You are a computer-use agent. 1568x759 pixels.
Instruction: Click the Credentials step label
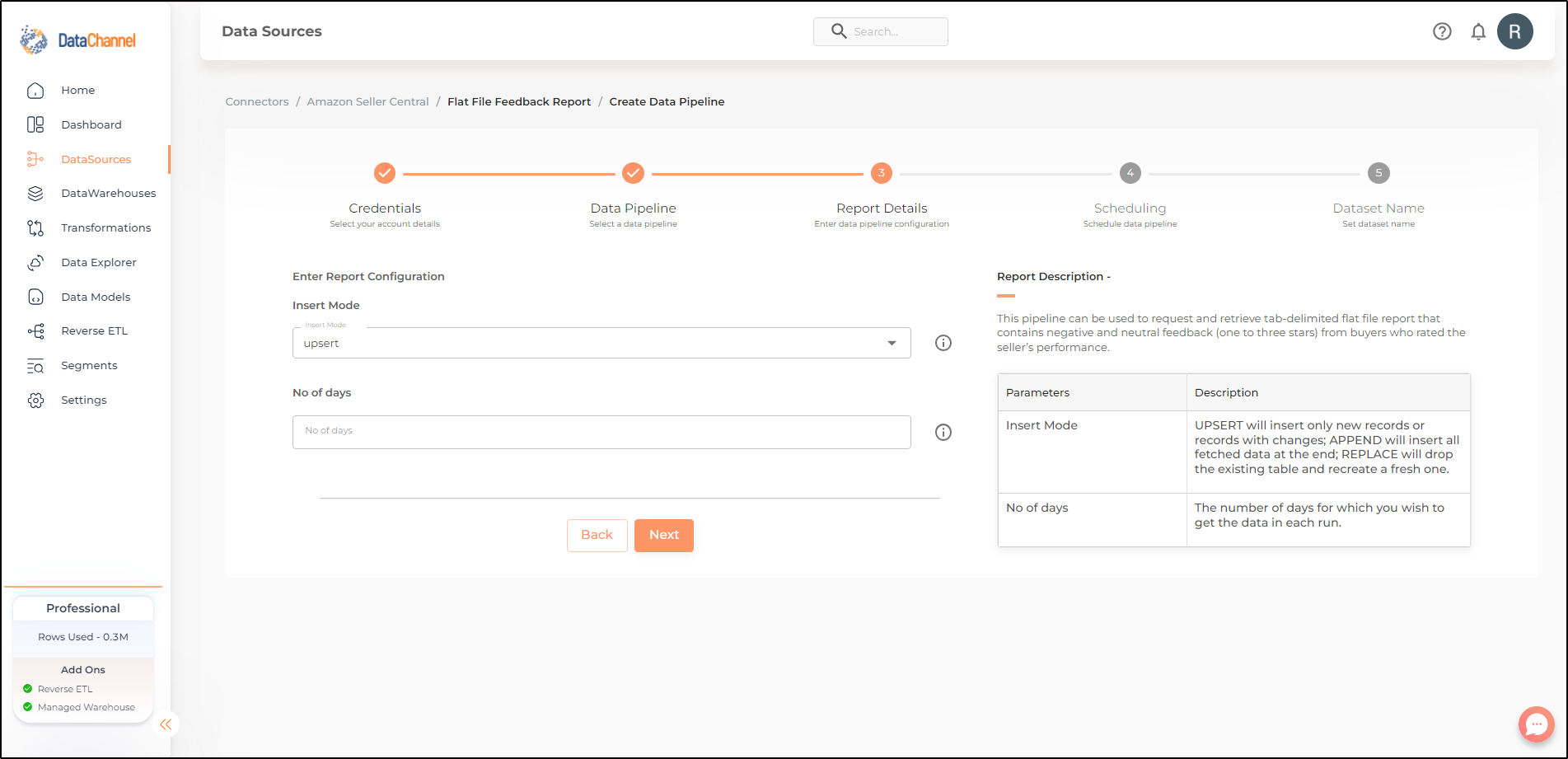pos(385,208)
